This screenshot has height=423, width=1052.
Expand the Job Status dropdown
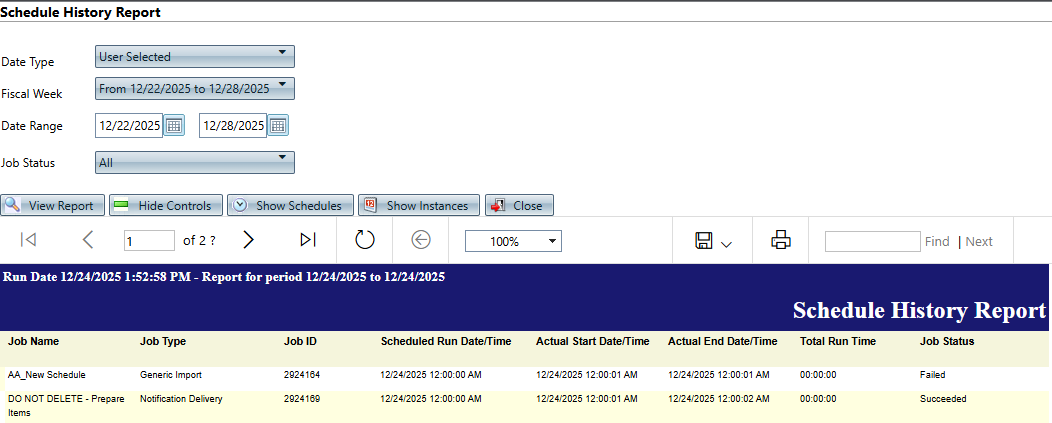195,162
